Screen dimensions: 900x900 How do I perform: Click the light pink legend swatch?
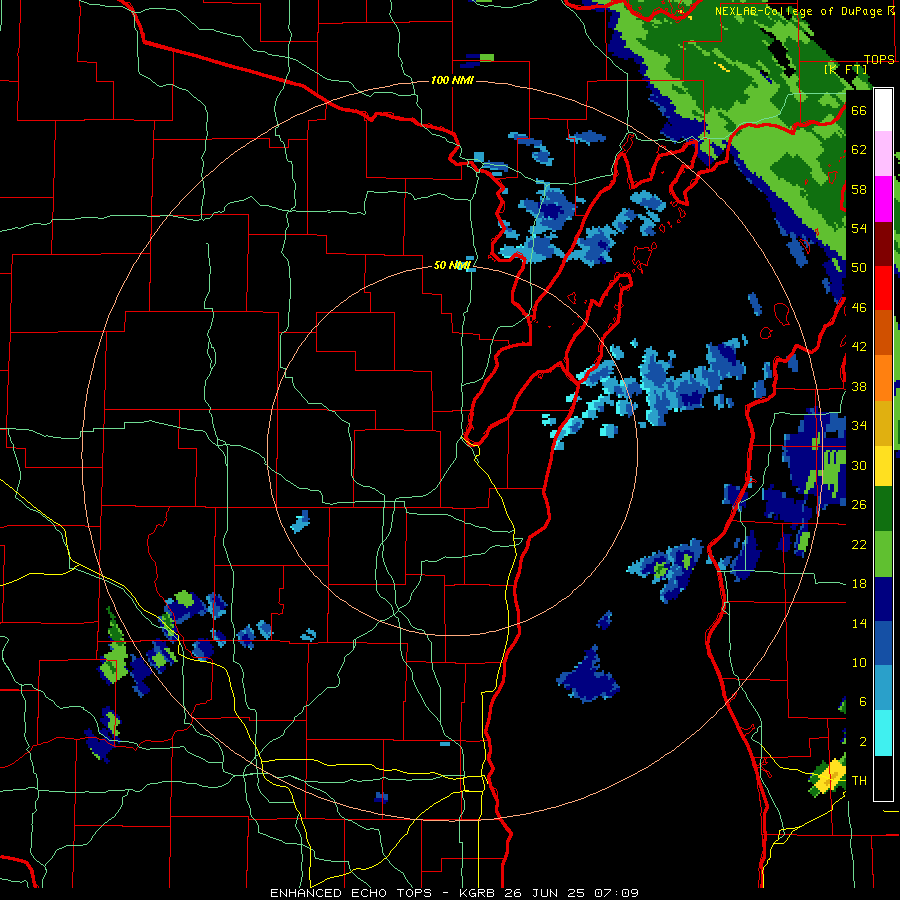pos(883,154)
